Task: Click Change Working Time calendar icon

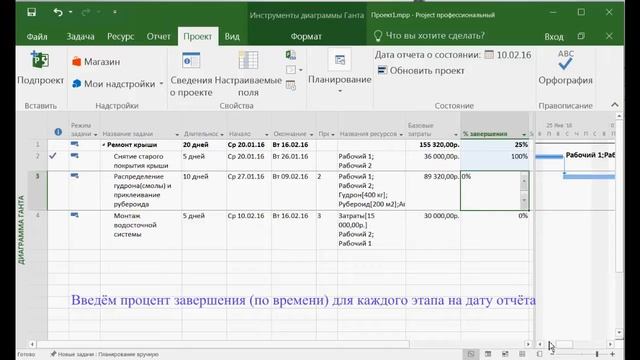Action: 291,85
